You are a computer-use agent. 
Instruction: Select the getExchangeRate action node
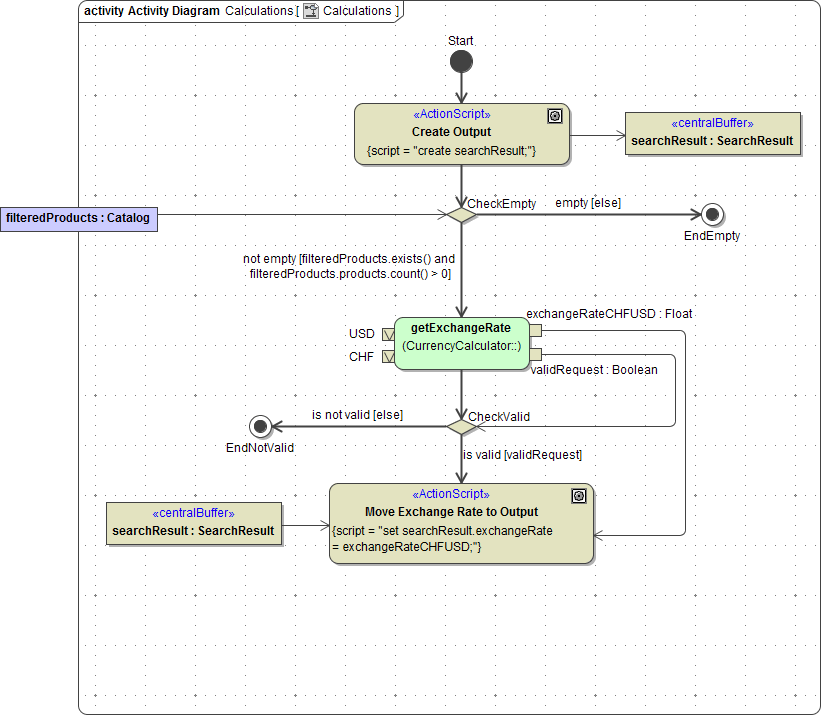pos(461,343)
